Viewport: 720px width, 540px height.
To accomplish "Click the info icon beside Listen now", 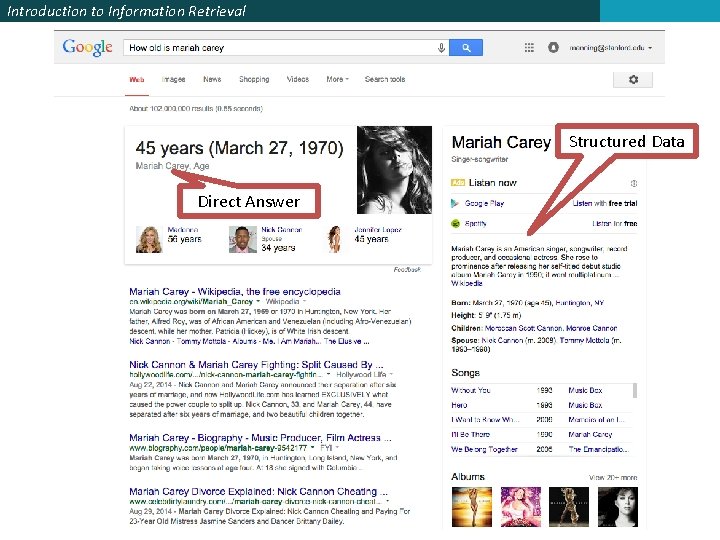I will pos(634,183).
